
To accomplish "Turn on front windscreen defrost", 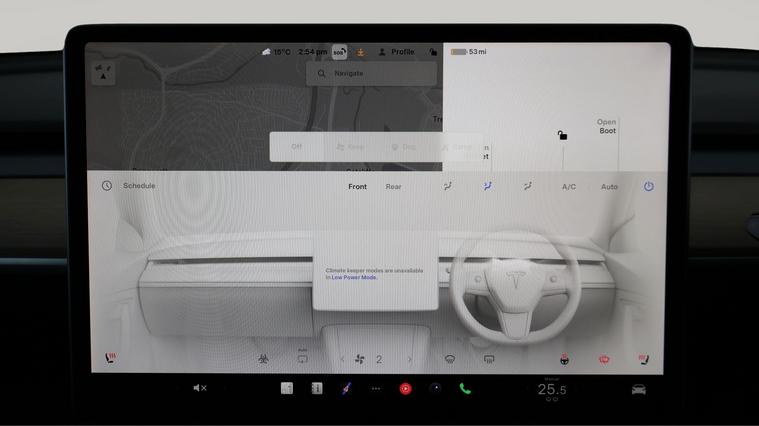I will (449, 359).
